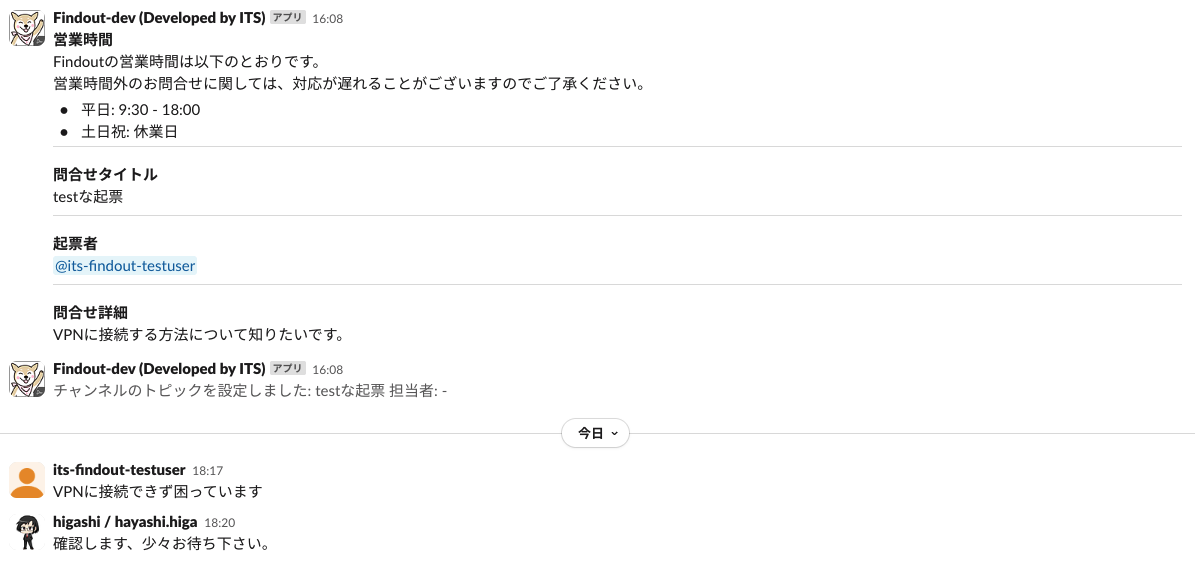Image resolution: width=1195 pixels, height=564 pixels.
Task: Click the higashi / hayashi.higa avatar
Action: pos(27,532)
